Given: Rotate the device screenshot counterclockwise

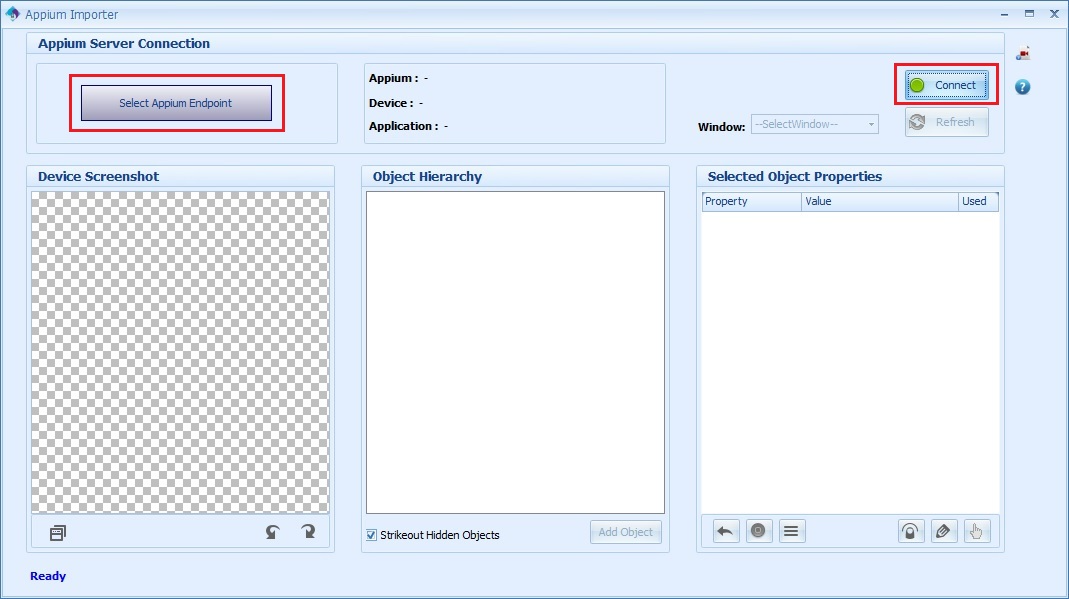Looking at the screenshot, I should (273, 532).
